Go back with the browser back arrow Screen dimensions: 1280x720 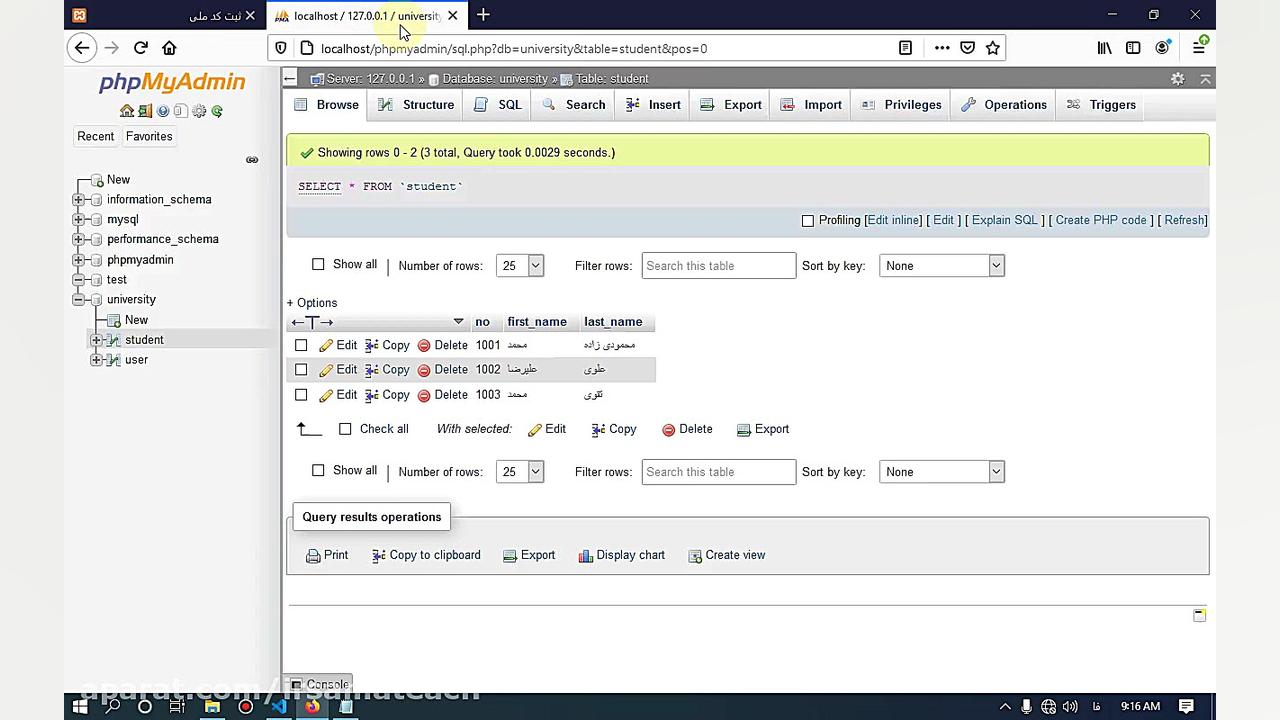[x=83, y=47]
